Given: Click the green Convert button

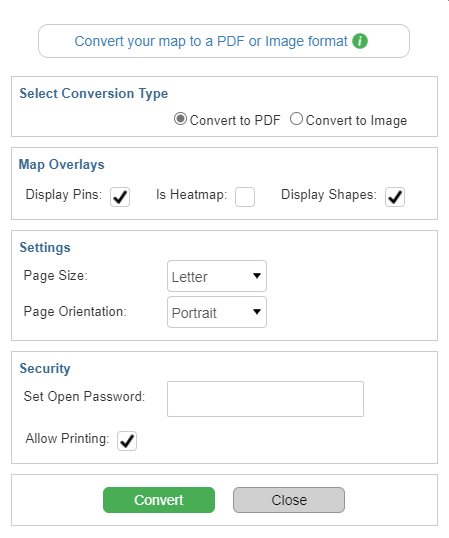Looking at the screenshot, I should point(159,500).
